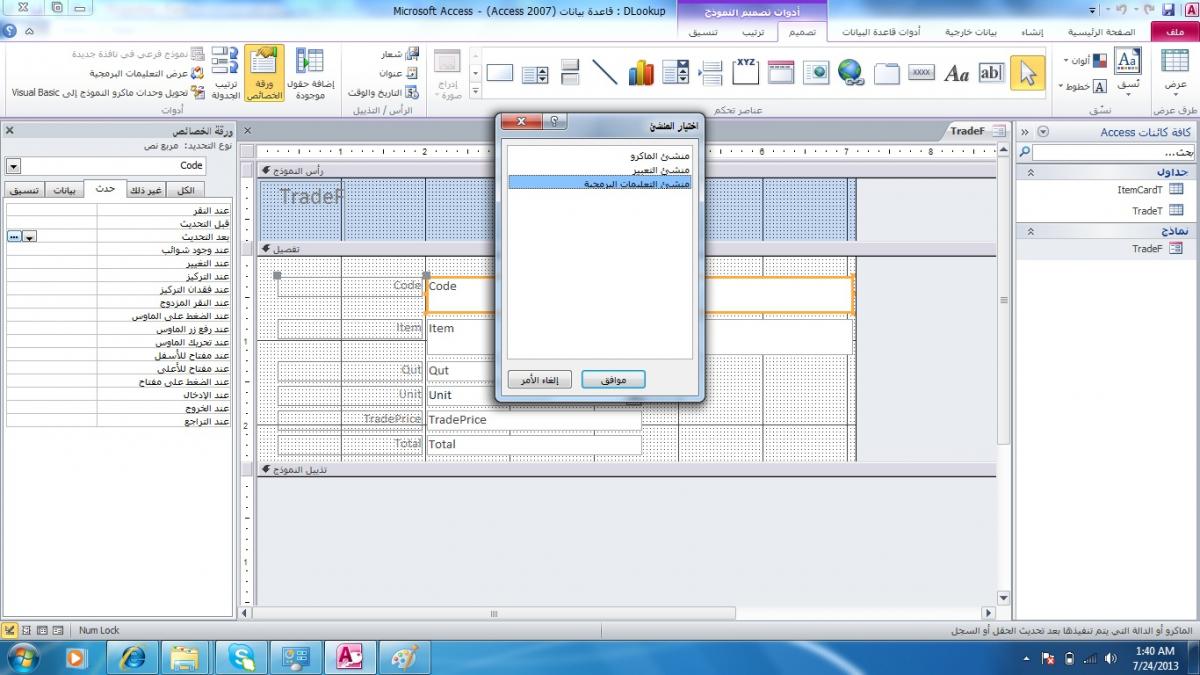The width and height of the screenshot is (1200, 675).
Task: Choose the pointer Select tool
Action: [x=1027, y=73]
